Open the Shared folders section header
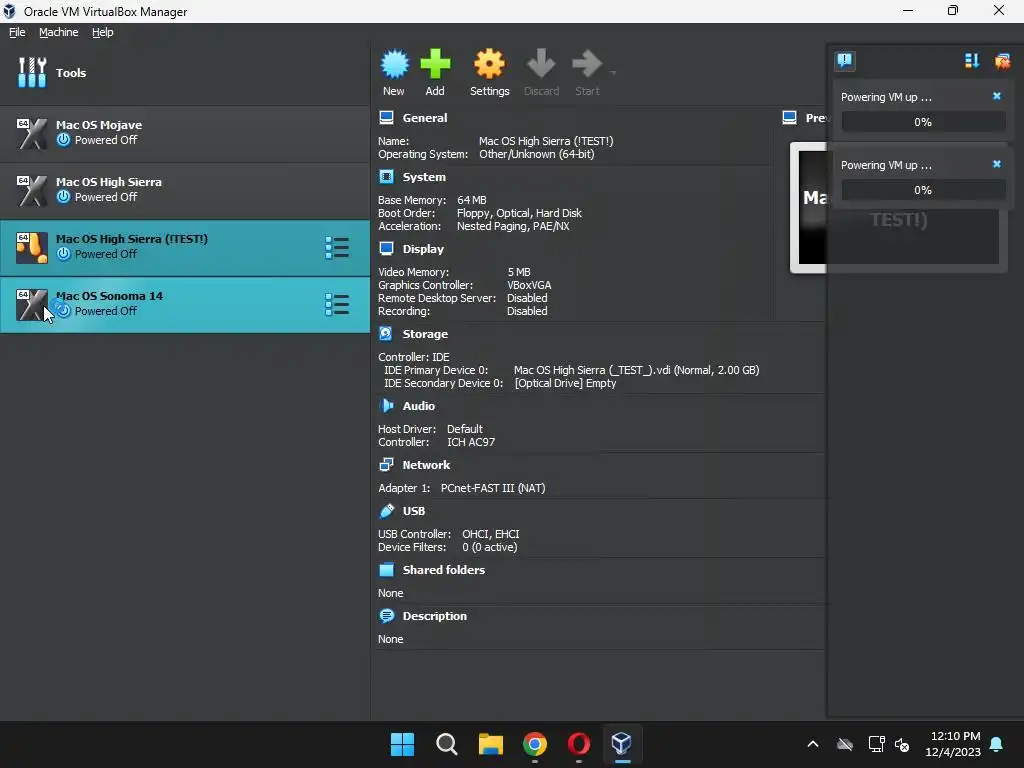 (x=443, y=569)
